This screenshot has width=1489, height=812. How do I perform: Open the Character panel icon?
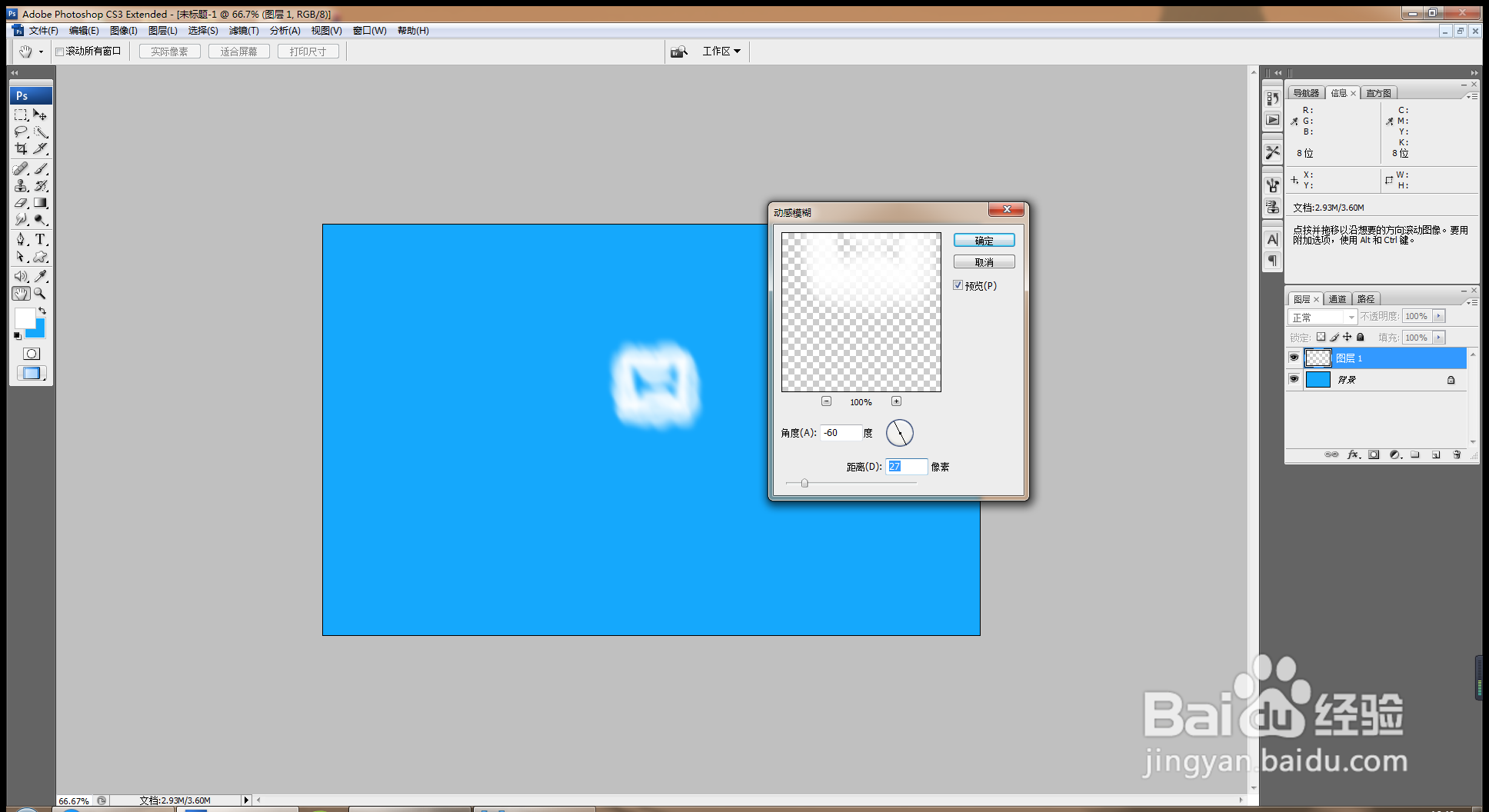coord(1273,239)
